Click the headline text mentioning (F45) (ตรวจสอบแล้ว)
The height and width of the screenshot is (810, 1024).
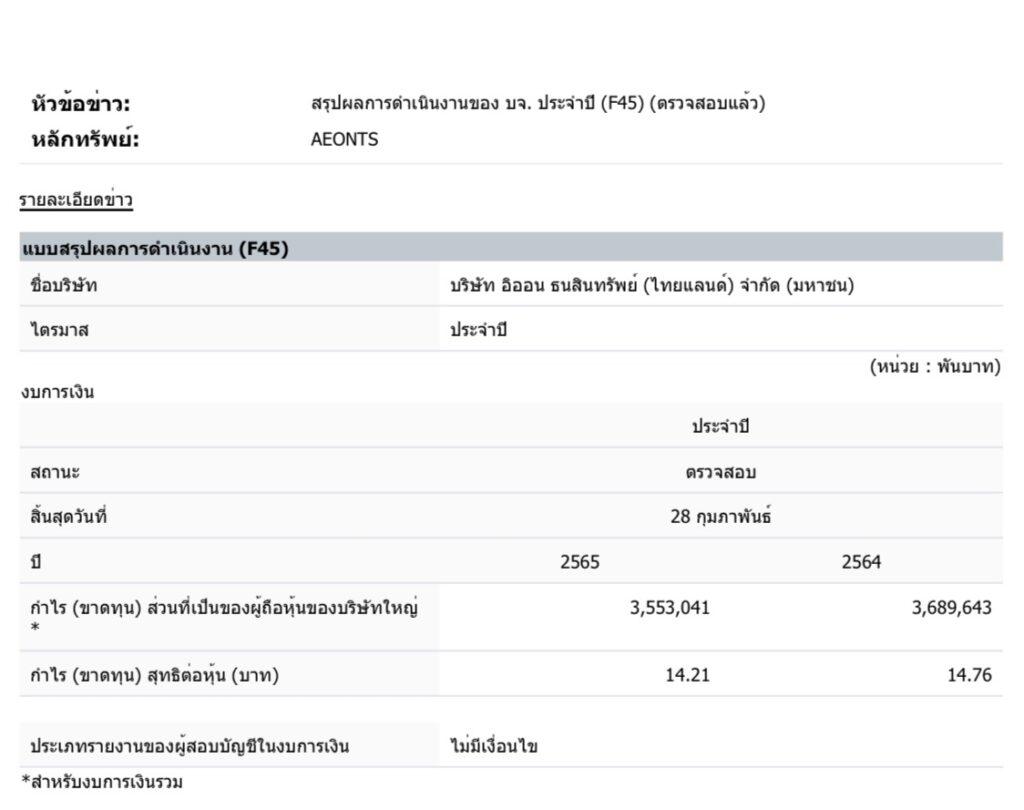pyautogui.click(x=538, y=103)
